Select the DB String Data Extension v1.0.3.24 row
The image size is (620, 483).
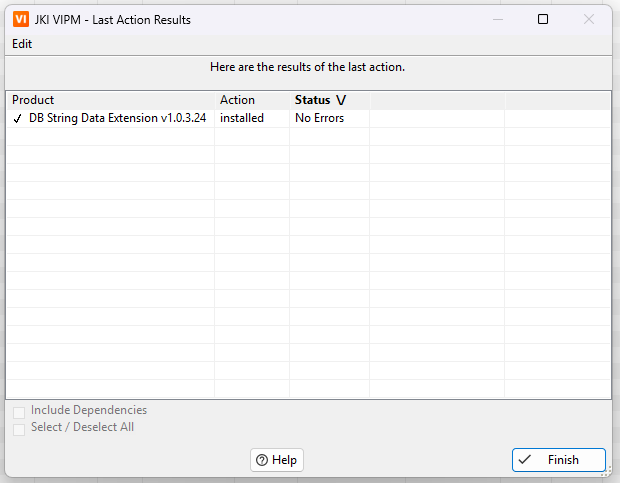point(308,118)
